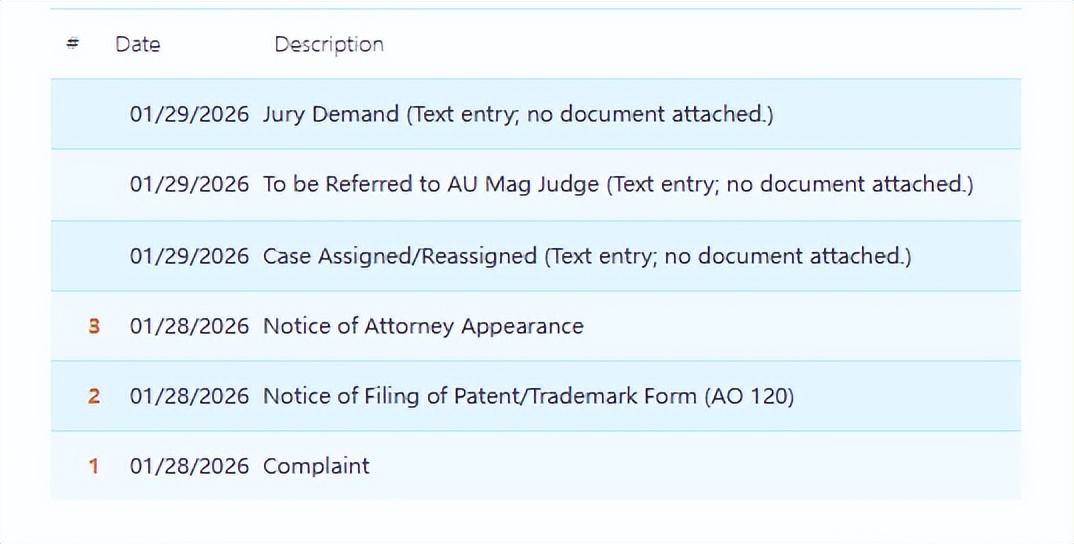Click the Jury Demand 'no document attached' note

(x=590, y=114)
